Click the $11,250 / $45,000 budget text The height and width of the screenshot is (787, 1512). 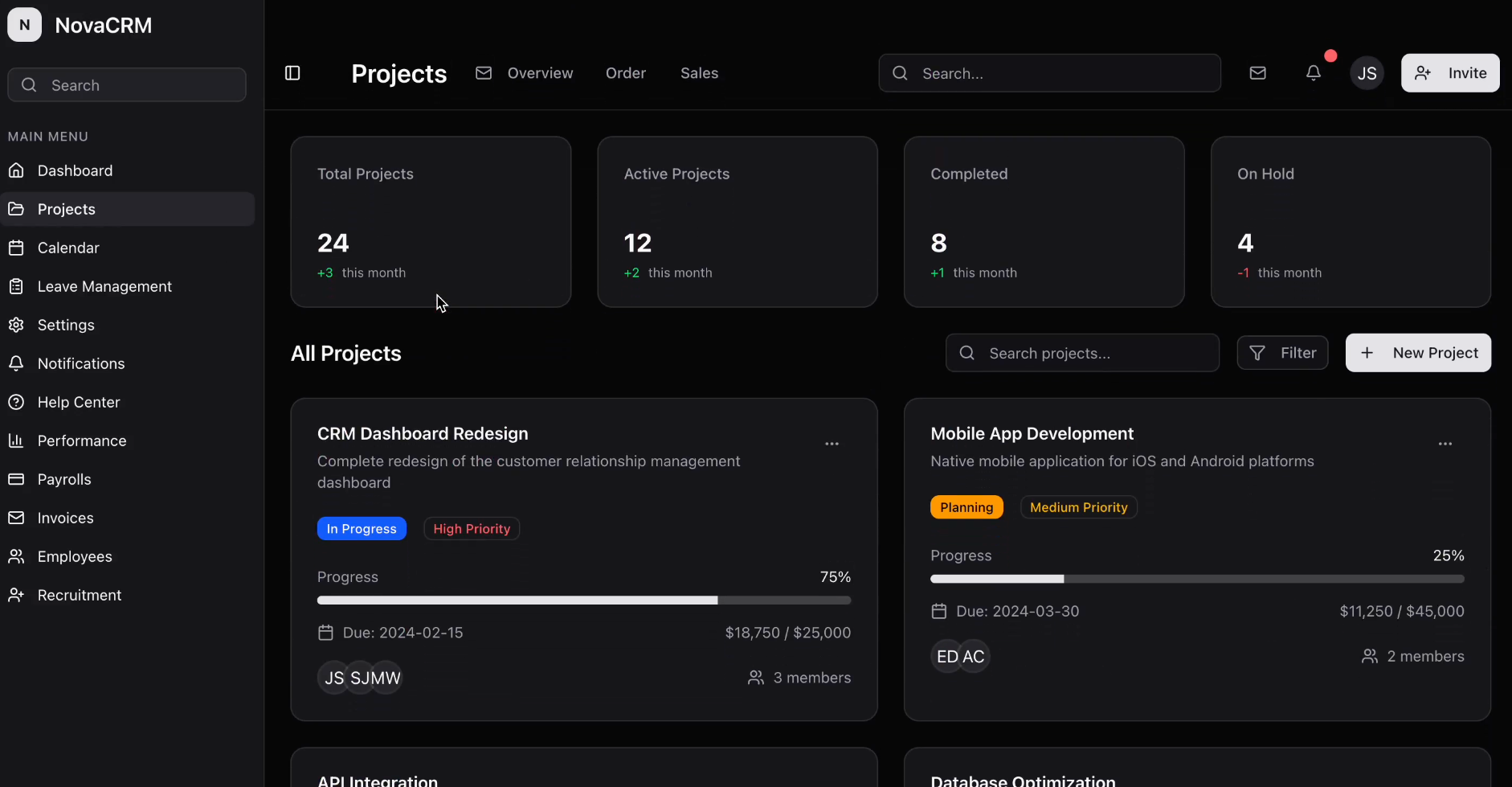1402,611
